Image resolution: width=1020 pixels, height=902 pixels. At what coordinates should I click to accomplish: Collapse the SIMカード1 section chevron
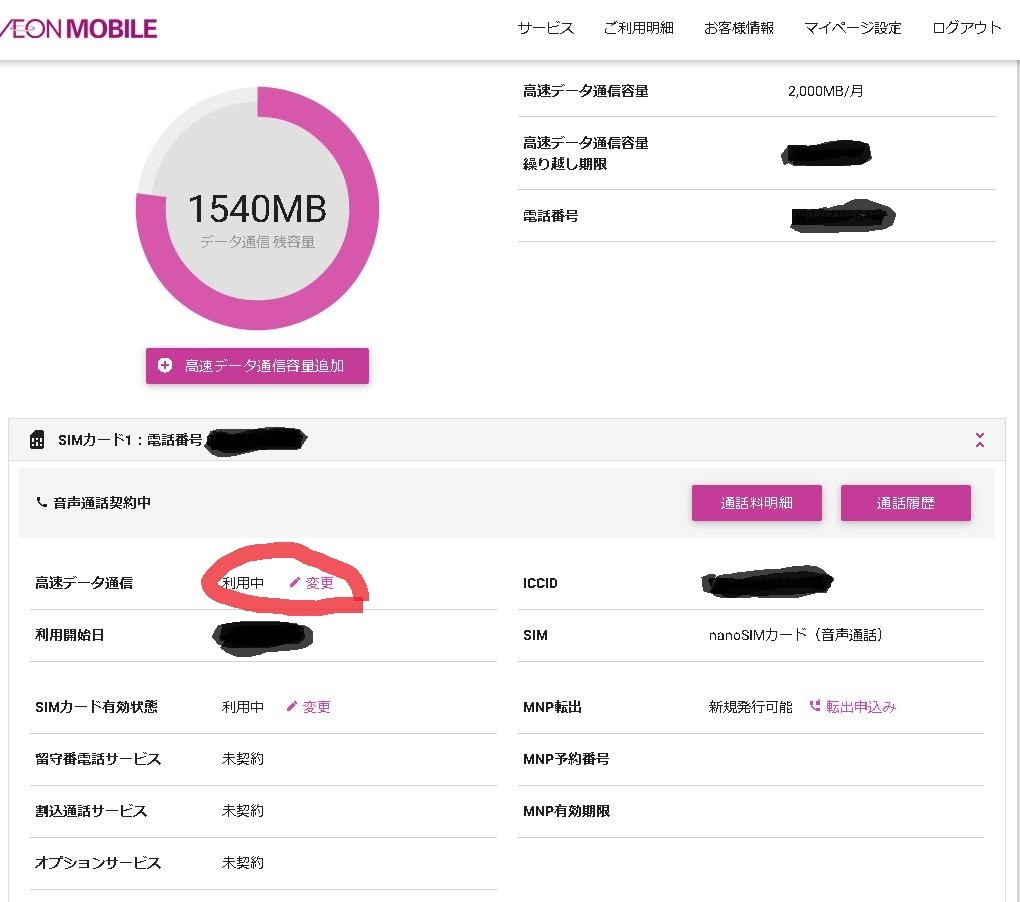pyautogui.click(x=979, y=440)
